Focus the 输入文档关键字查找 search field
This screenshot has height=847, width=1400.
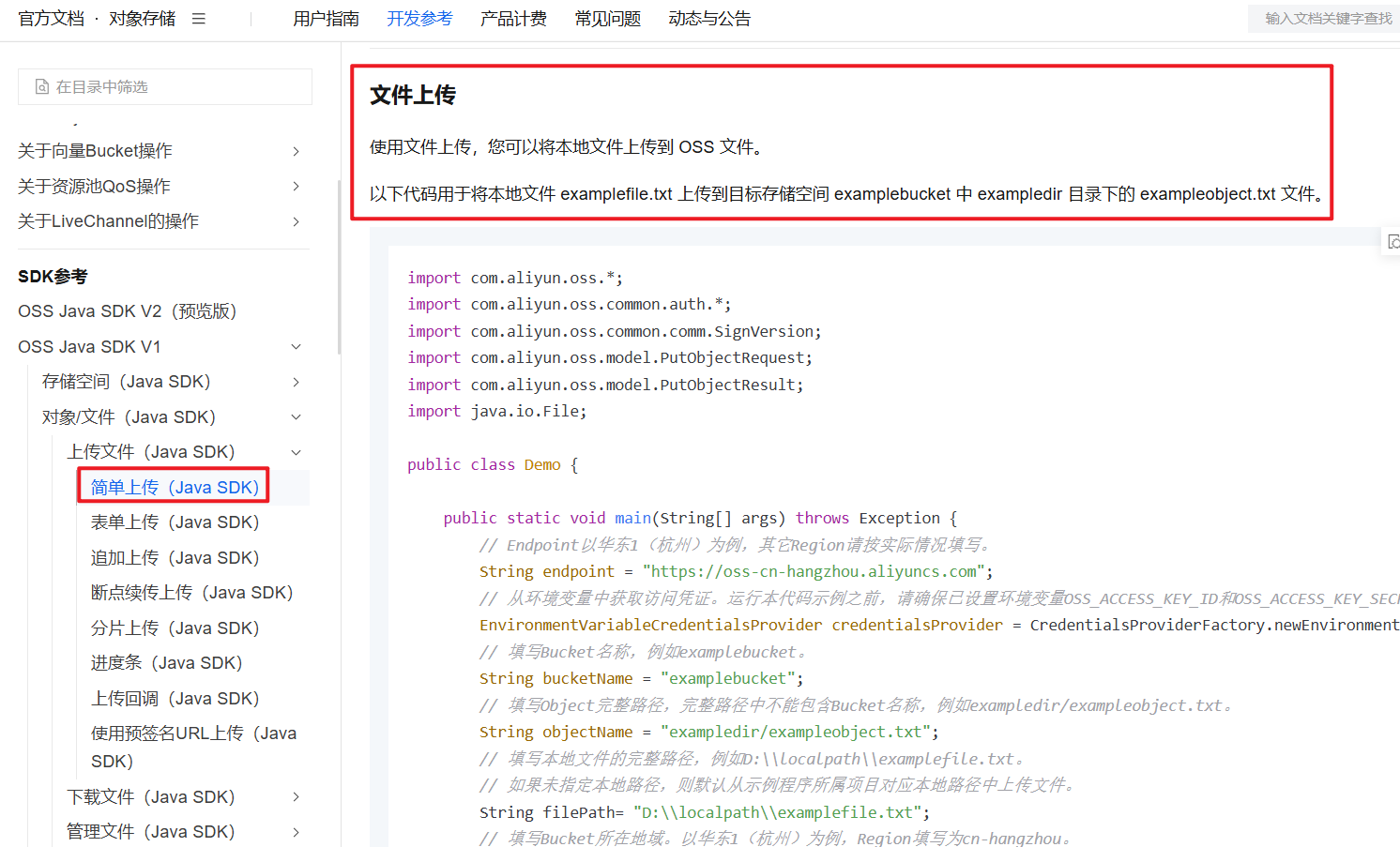click(x=1324, y=19)
